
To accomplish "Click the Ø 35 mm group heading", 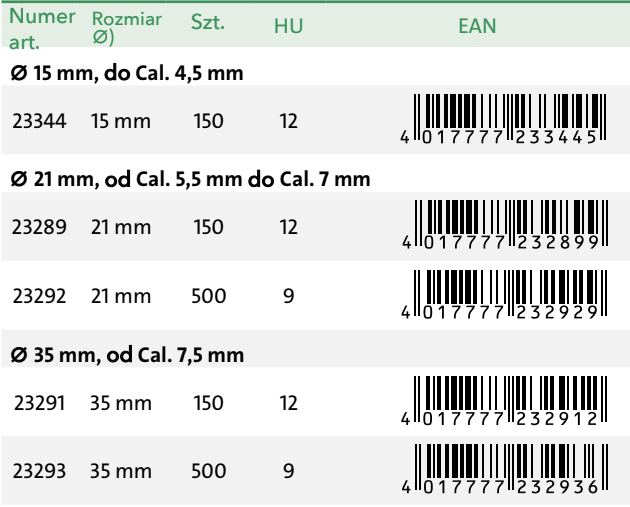I will click(127, 355).
